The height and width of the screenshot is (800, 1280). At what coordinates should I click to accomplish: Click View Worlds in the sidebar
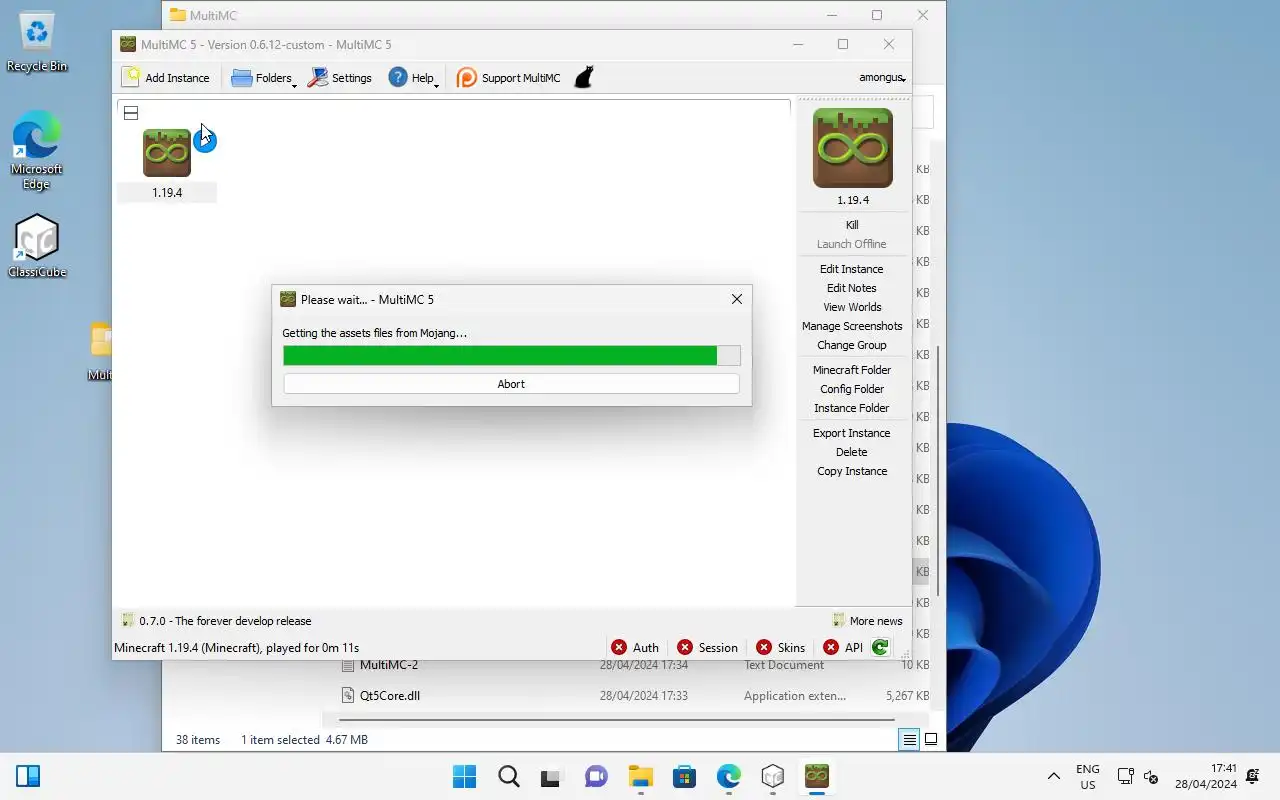click(852, 307)
